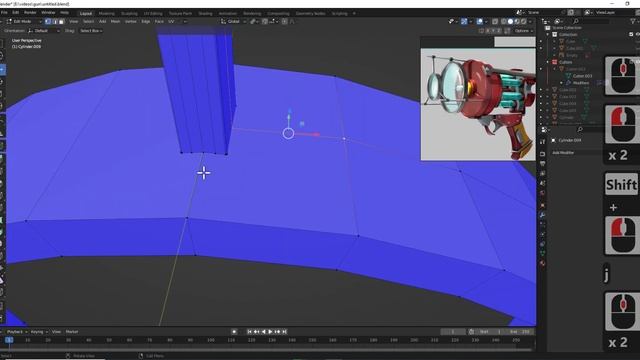Open the Marker menu in timeline

click(x=72, y=332)
